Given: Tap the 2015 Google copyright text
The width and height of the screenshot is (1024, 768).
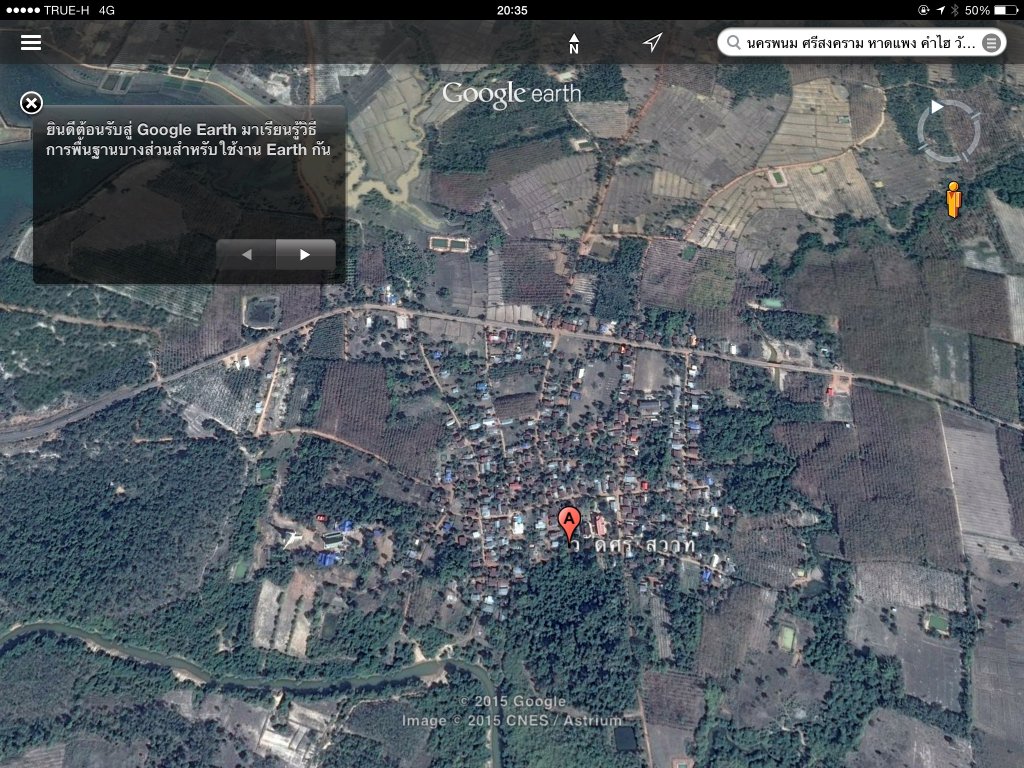Looking at the screenshot, I should click(512, 701).
